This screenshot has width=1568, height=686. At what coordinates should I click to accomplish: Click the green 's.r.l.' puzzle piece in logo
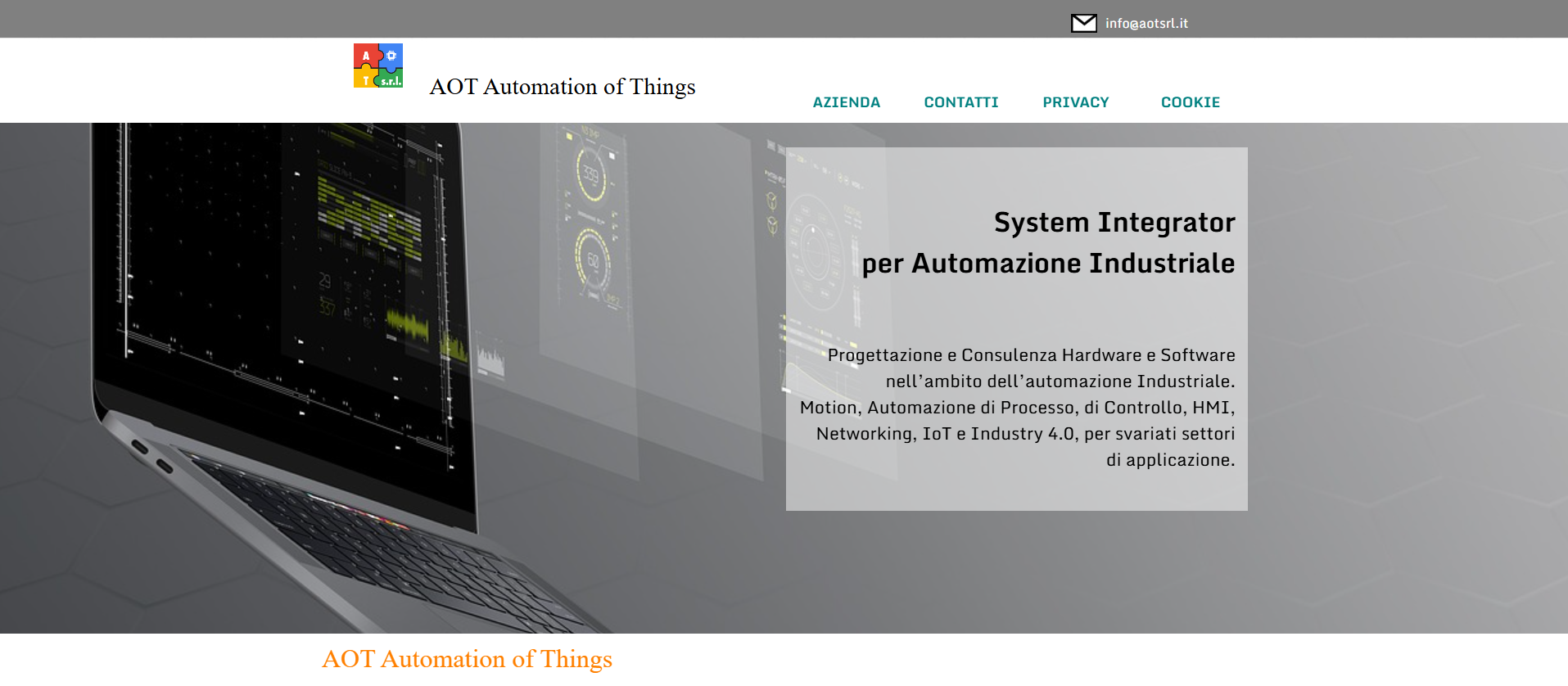pos(391,79)
